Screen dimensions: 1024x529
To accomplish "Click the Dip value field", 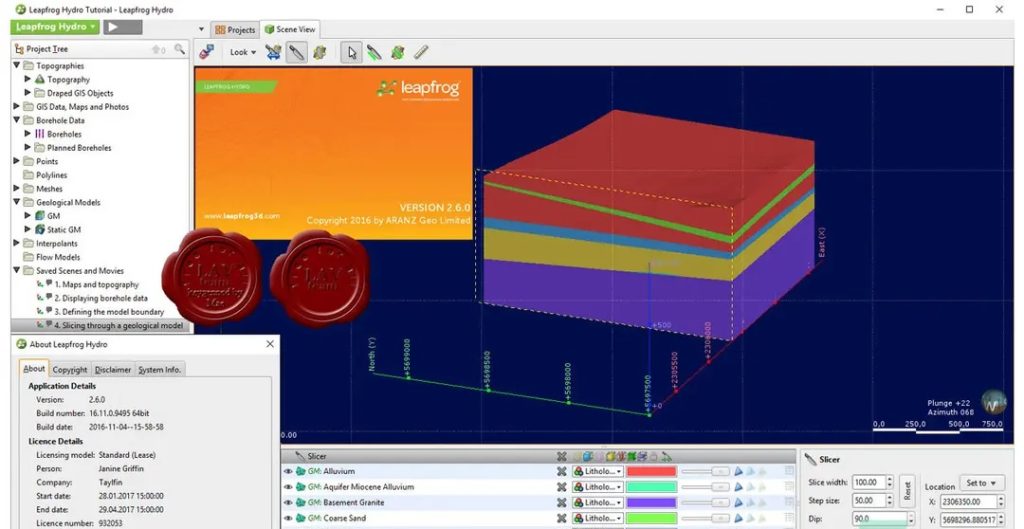I will pos(880,519).
